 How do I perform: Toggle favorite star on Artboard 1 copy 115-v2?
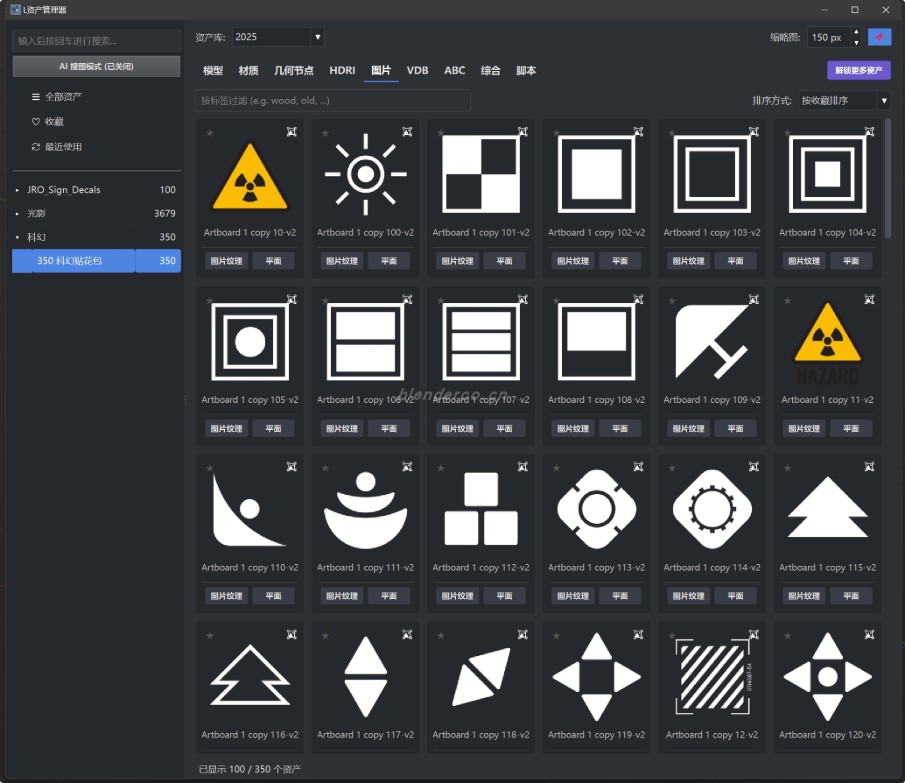pyautogui.click(x=787, y=468)
